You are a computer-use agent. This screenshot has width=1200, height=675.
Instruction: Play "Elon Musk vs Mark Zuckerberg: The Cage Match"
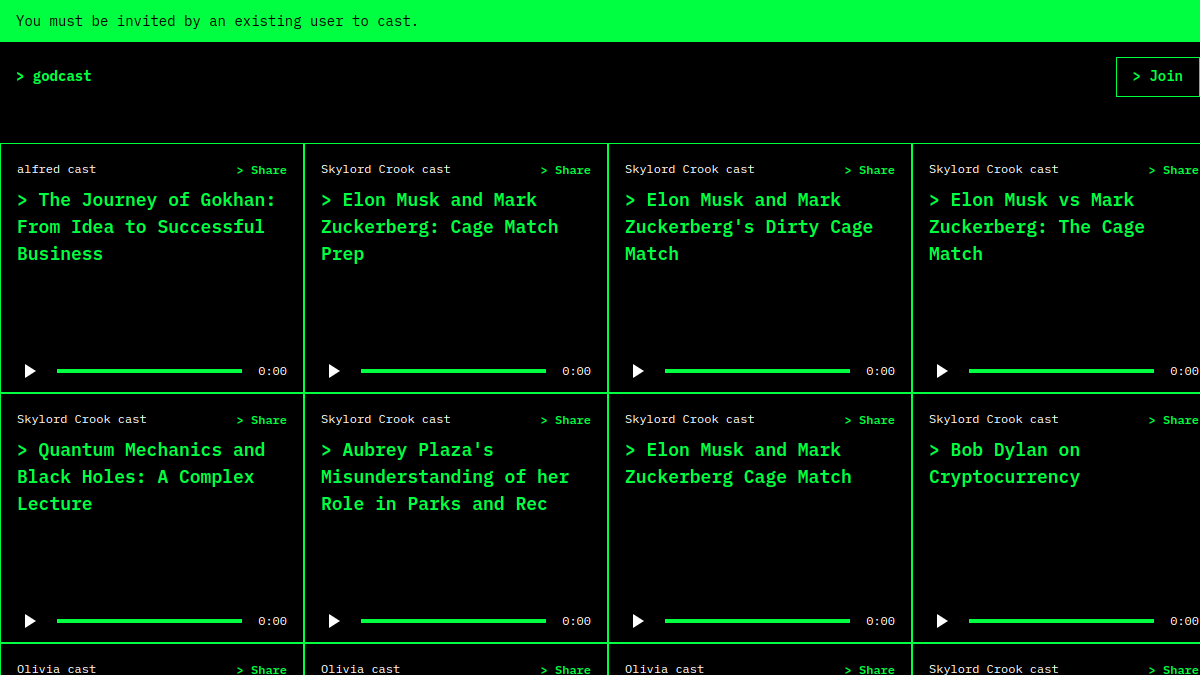pos(942,371)
